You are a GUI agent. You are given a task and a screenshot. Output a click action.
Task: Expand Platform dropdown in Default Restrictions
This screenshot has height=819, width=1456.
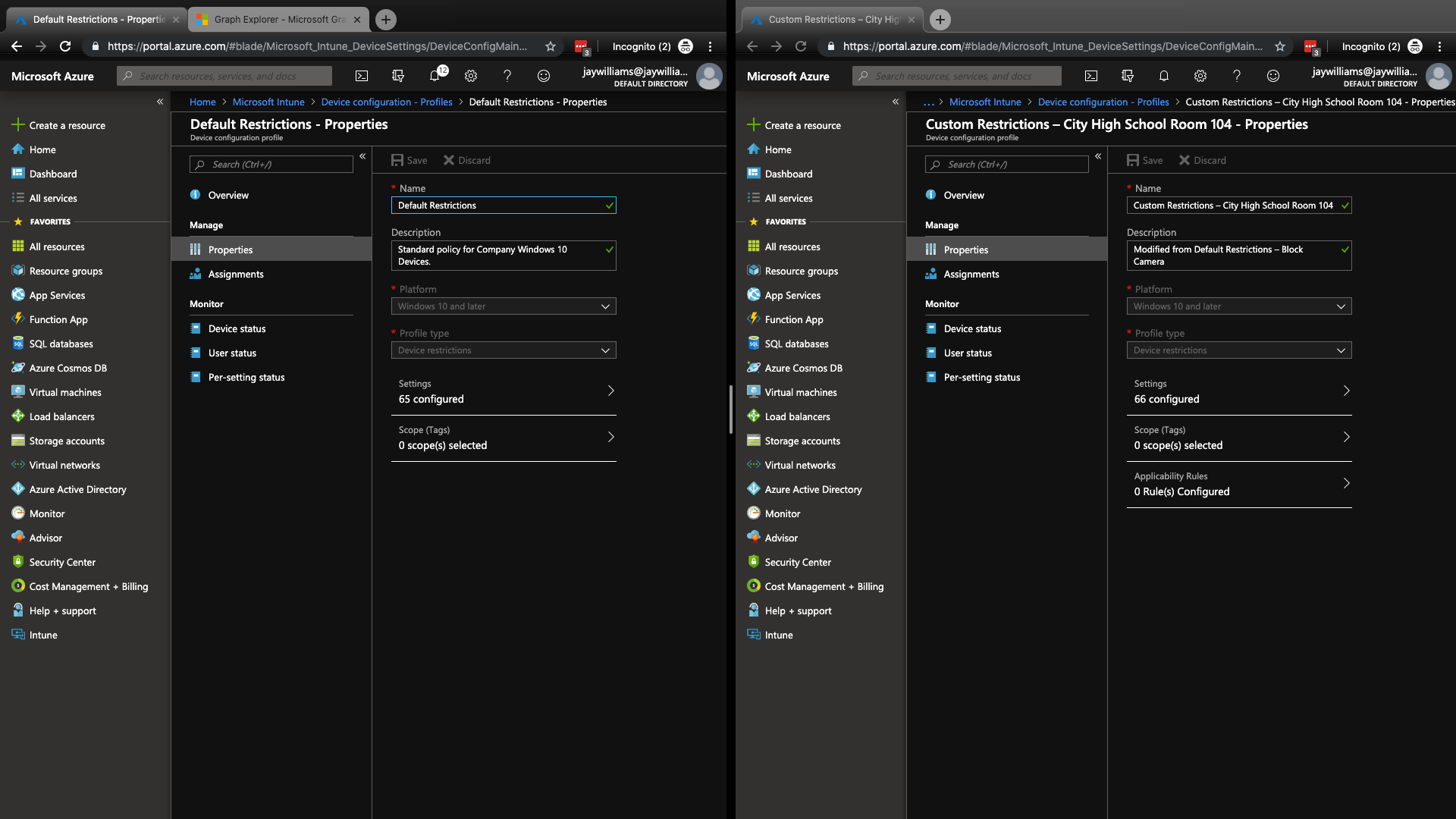(x=504, y=306)
